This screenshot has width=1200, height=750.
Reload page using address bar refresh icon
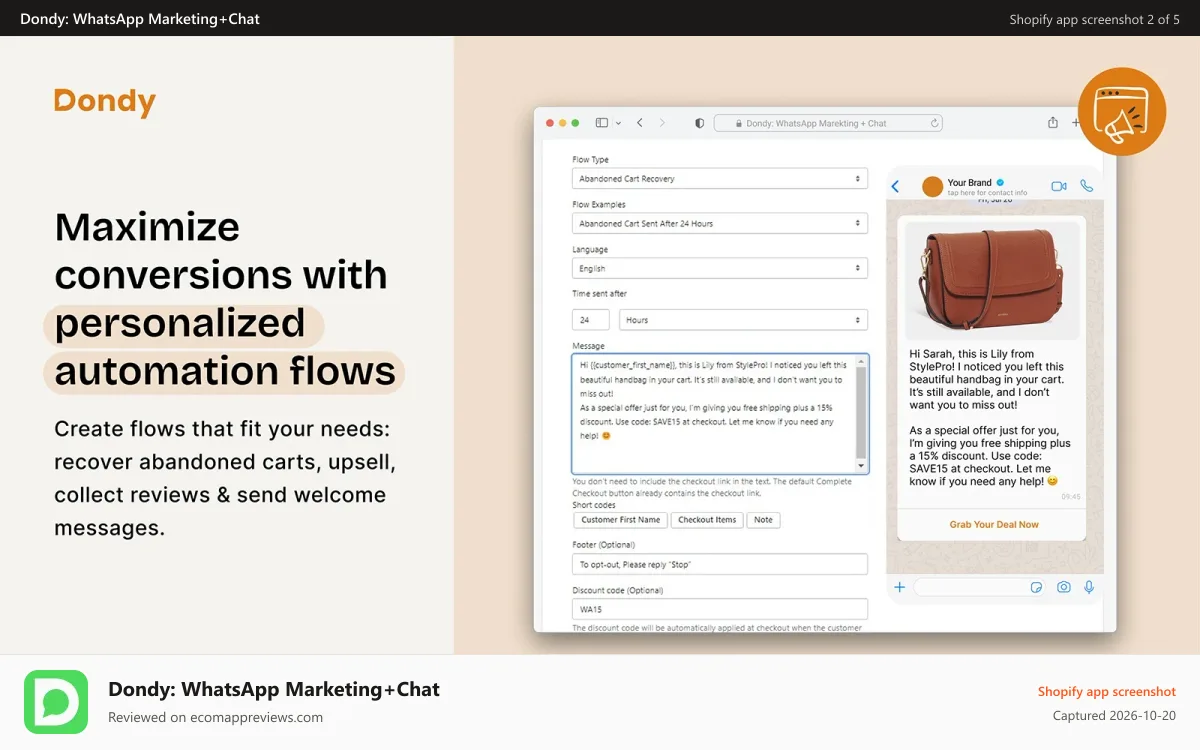[x=935, y=123]
